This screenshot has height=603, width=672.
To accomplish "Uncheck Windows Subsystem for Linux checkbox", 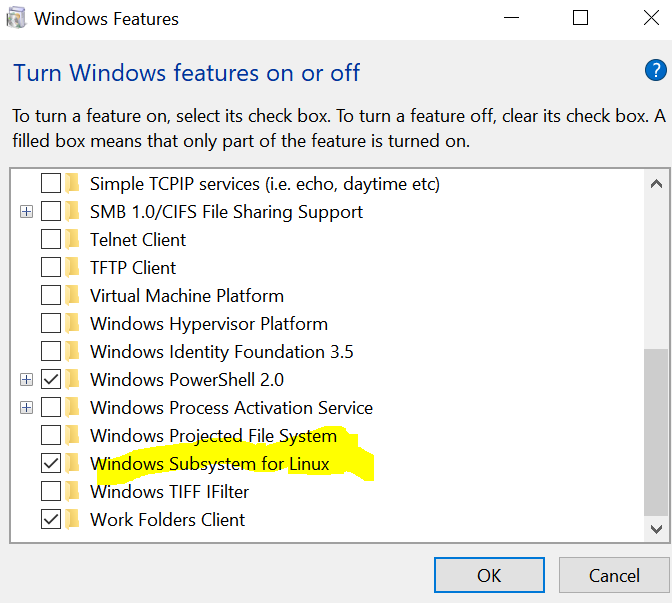I will (x=51, y=463).
